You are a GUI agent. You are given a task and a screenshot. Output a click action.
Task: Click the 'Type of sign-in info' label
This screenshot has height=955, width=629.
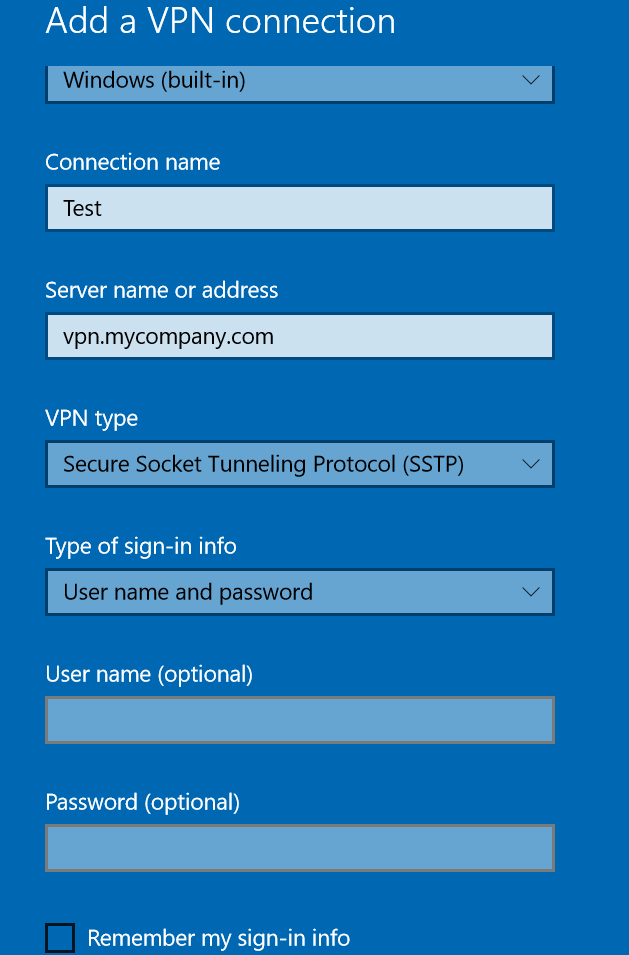141,547
